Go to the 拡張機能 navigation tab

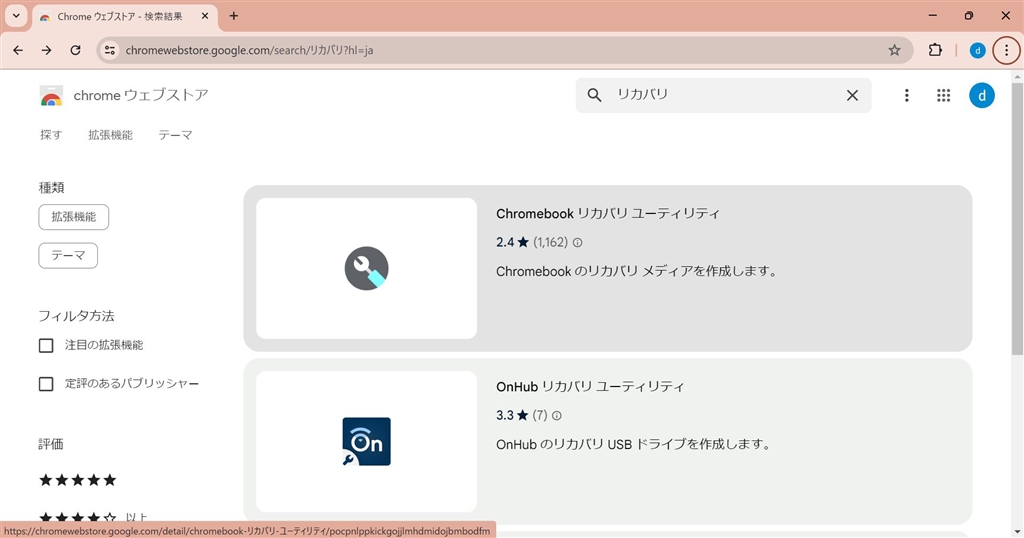110,135
